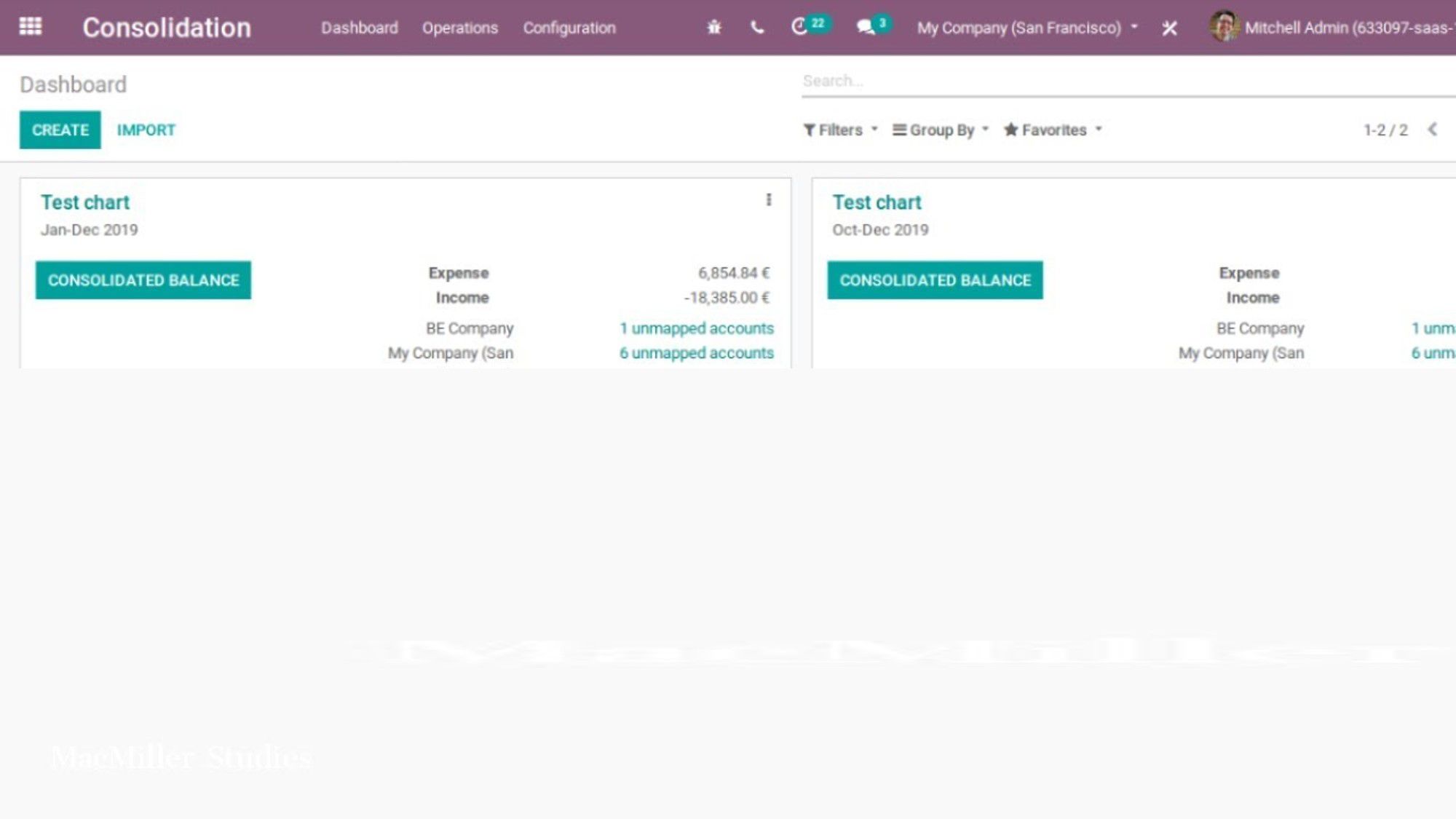Open the Configuration menu
1456x819 pixels.
tap(569, 28)
